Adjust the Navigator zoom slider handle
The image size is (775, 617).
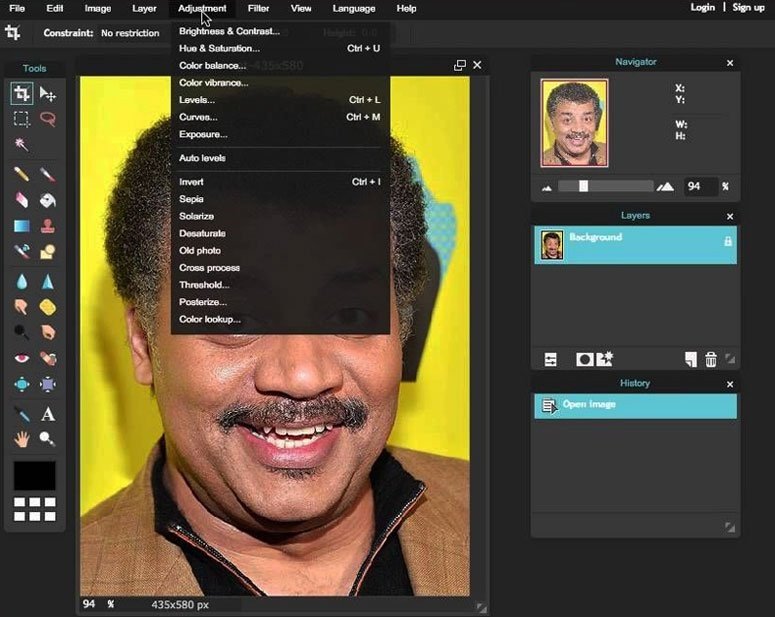pyautogui.click(x=584, y=186)
